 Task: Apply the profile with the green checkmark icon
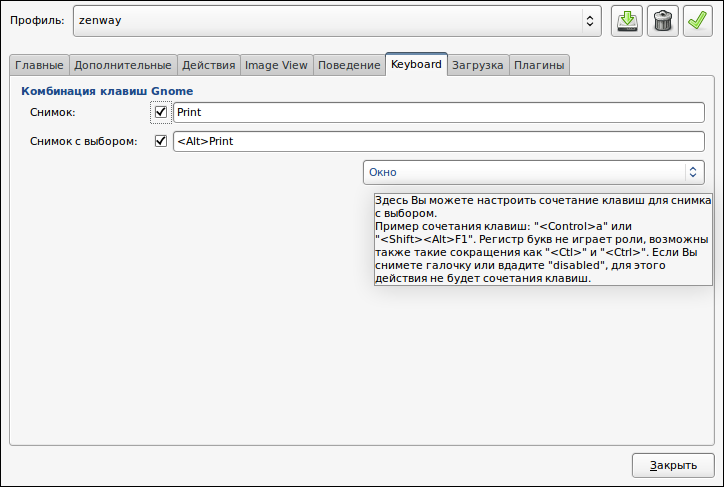698,21
